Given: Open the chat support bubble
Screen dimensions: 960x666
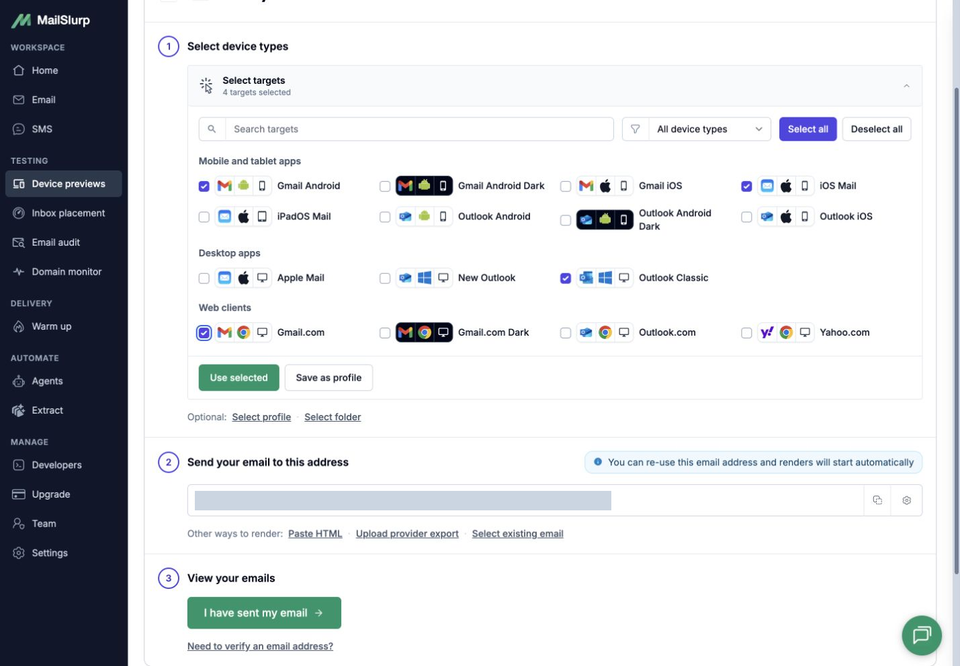Looking at the screenshot, I should point(921,635).
